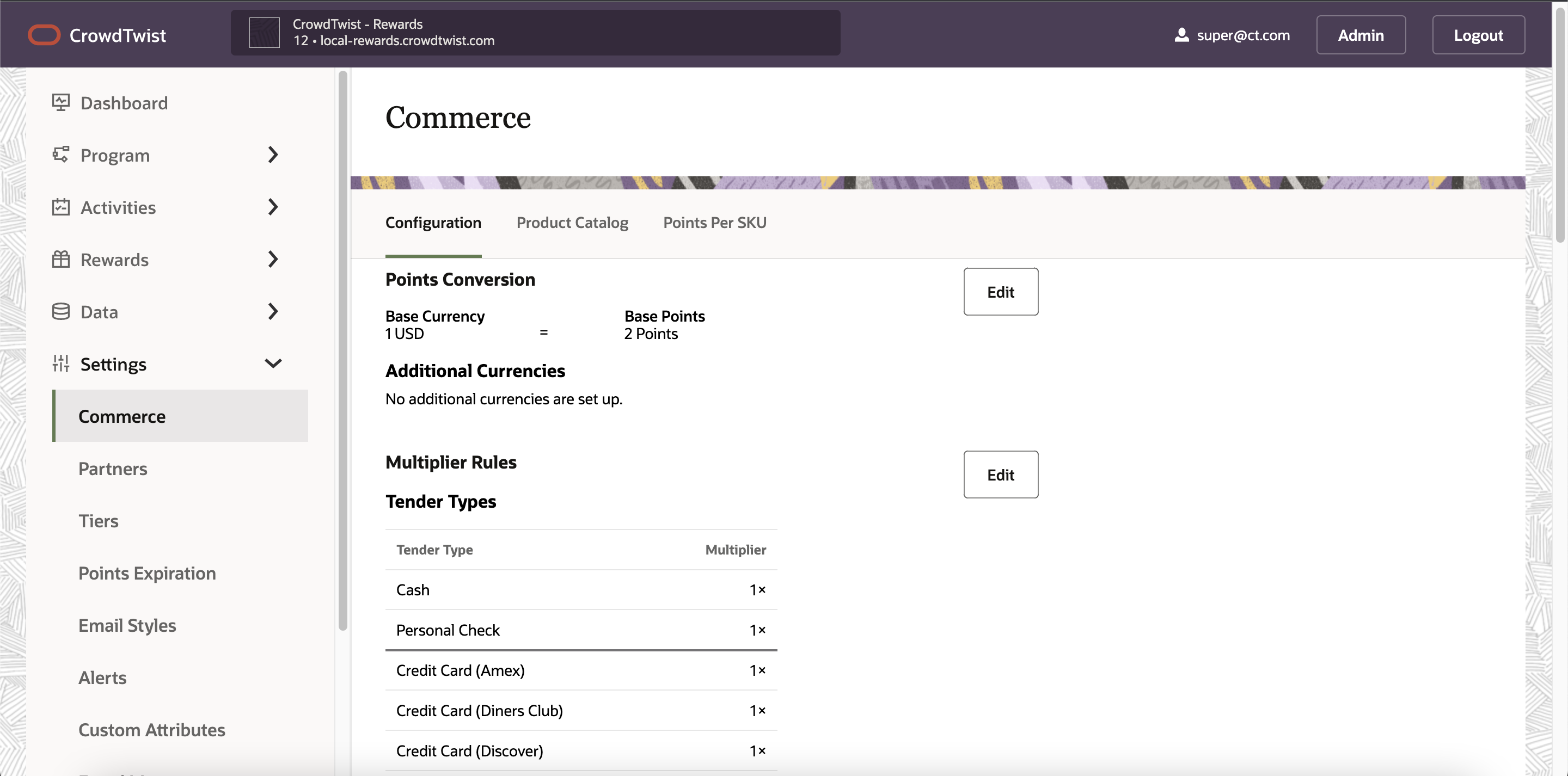
Task: Expand the Data submenu chevron
Action: tap(273, 312)
